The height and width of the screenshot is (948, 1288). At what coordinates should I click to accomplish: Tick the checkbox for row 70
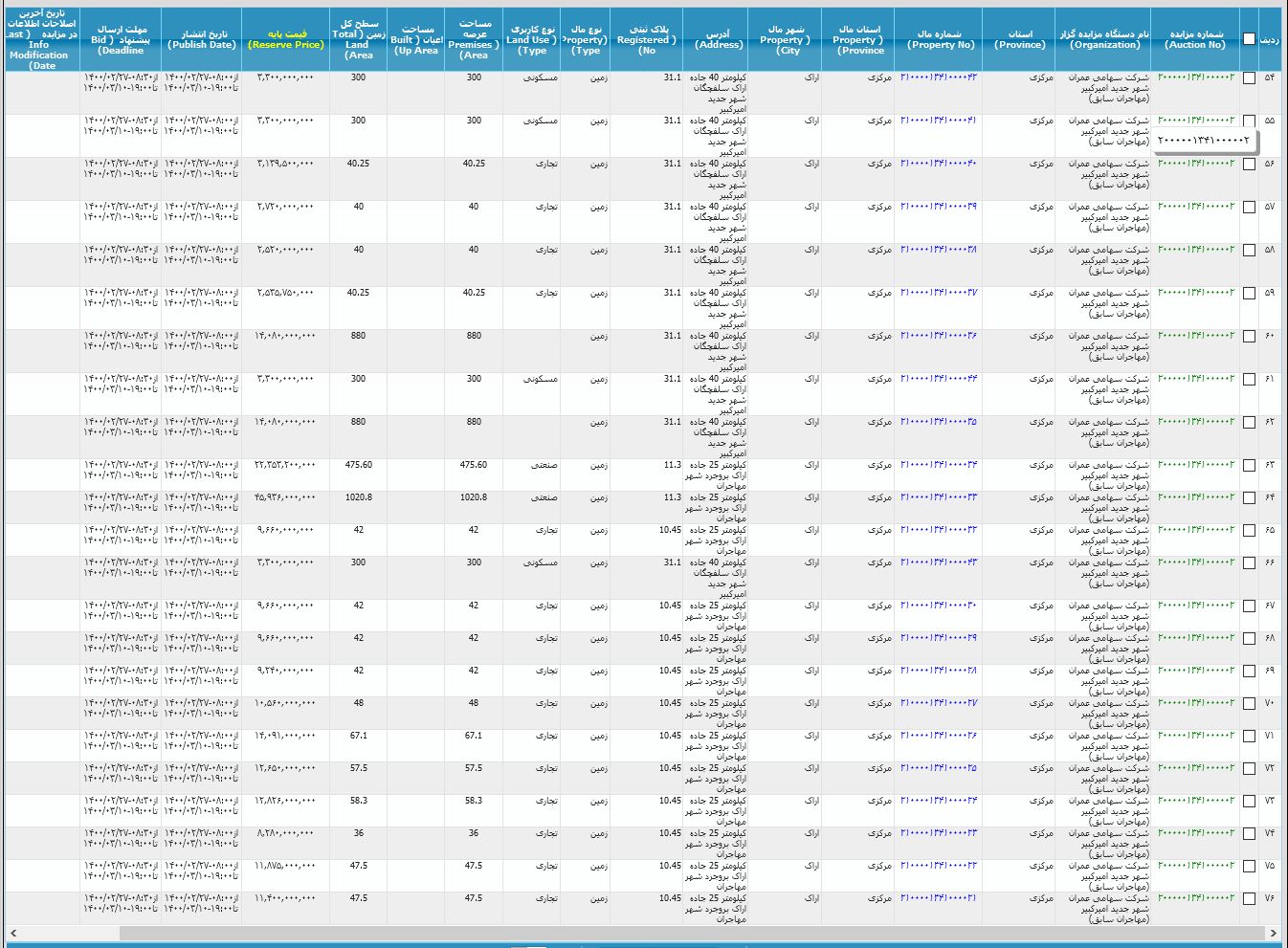coord(1249,704)
